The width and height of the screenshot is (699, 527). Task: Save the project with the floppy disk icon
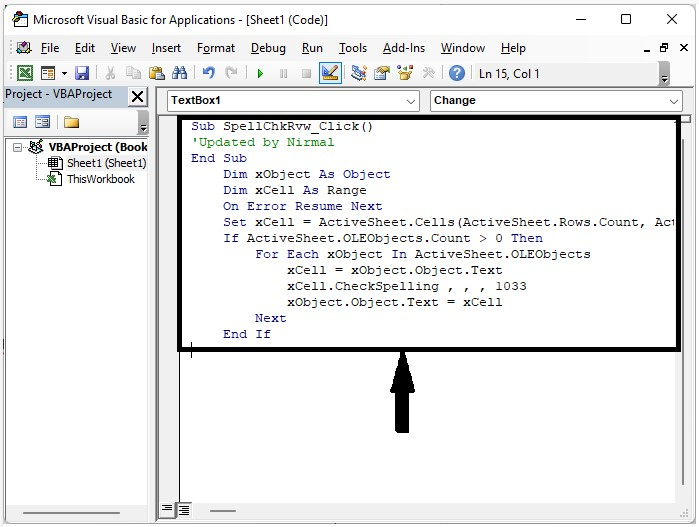pos(82,73)
